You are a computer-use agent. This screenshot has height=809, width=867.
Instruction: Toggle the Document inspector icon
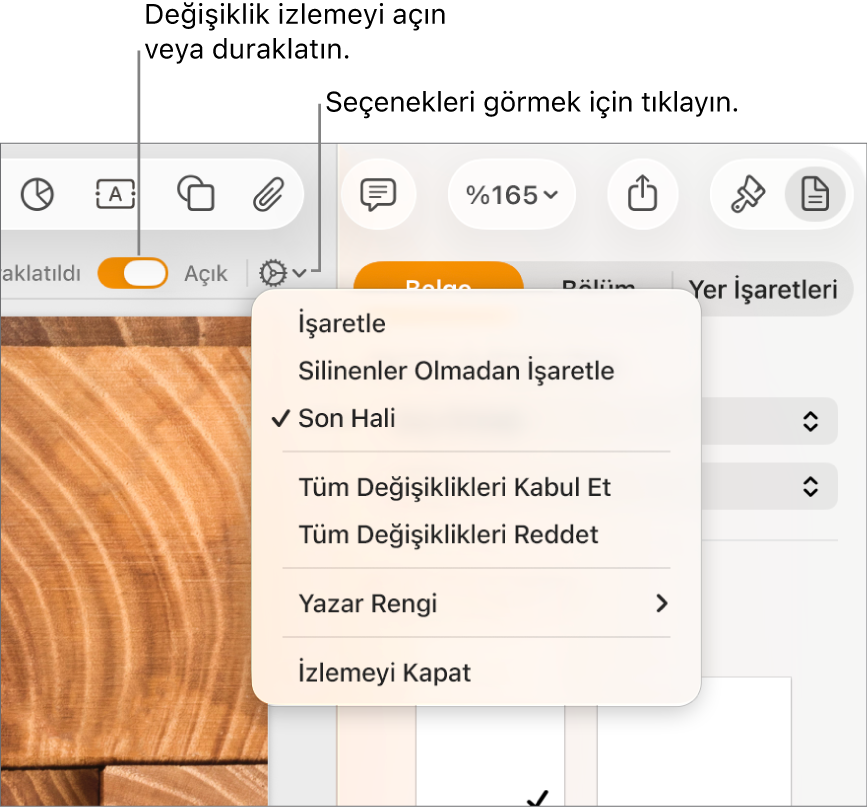(815, 194)
